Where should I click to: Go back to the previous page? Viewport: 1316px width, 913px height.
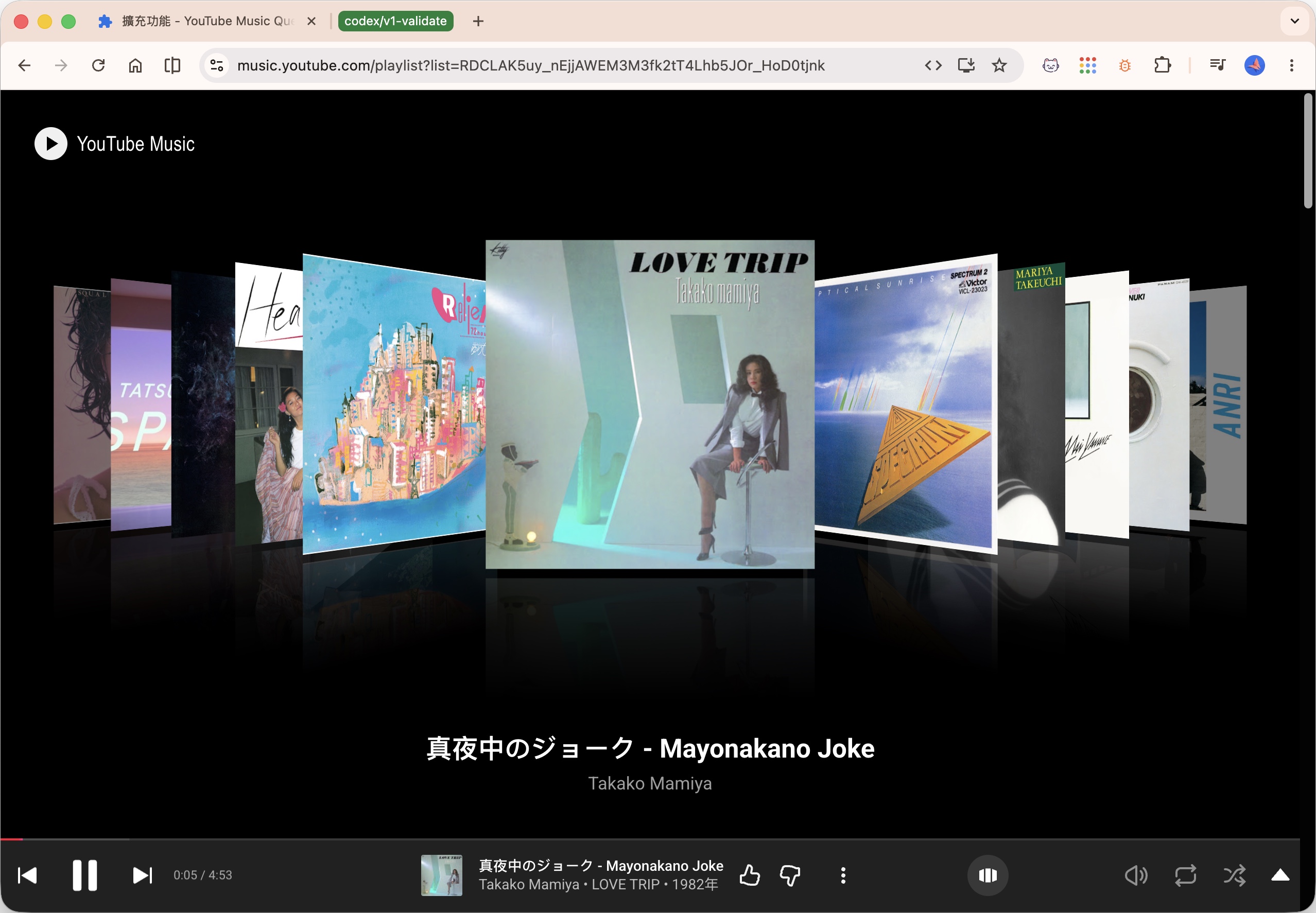[25, 65]
